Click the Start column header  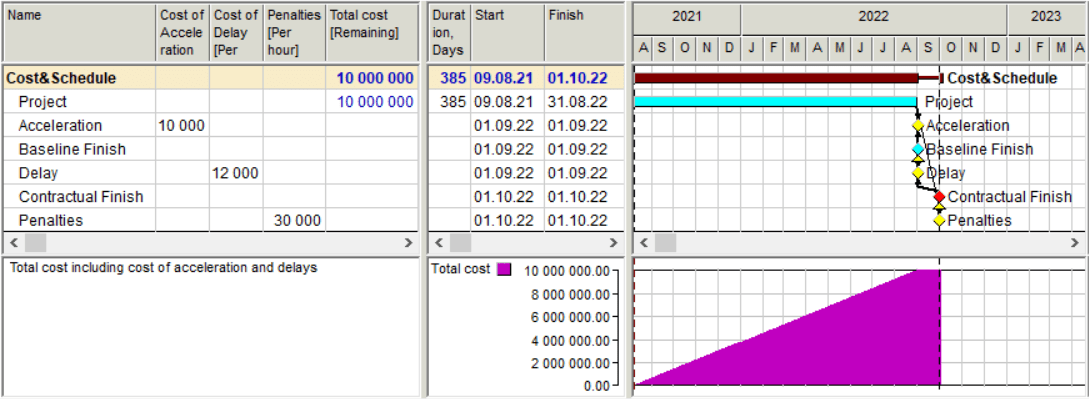click(508, 33)
